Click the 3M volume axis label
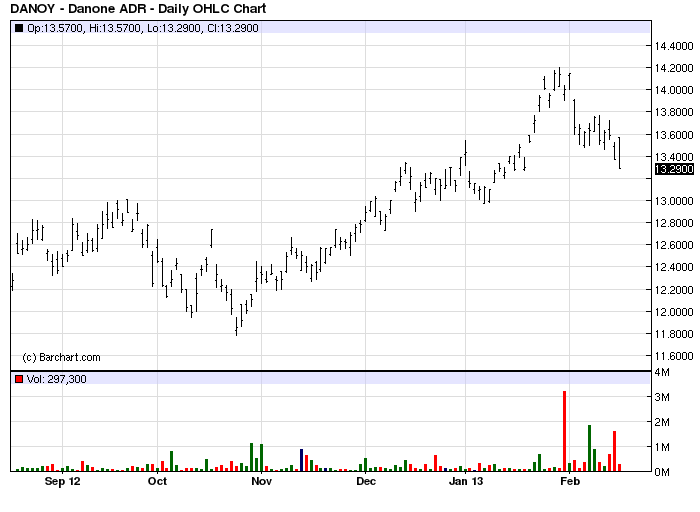The width and height of the screenshot is (700, 512). [662, 397]
